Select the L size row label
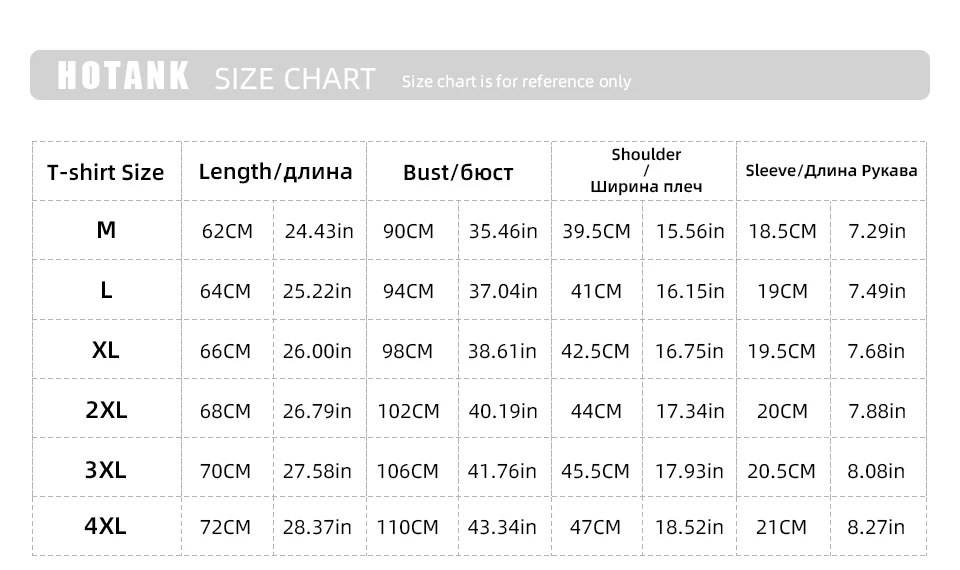 click(x=106, y=290)
